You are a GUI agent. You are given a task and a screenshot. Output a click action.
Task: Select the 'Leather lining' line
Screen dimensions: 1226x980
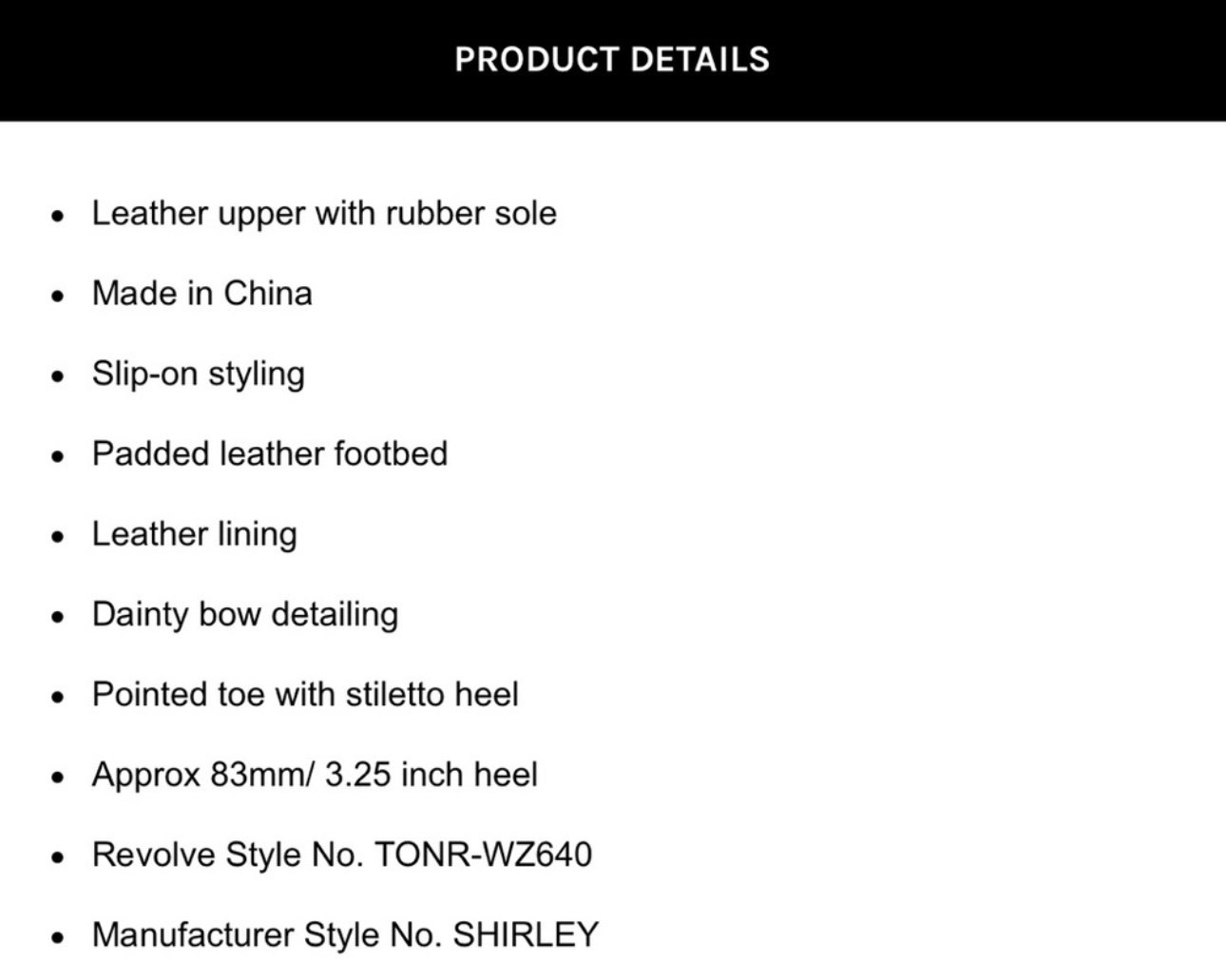(194, 534)
